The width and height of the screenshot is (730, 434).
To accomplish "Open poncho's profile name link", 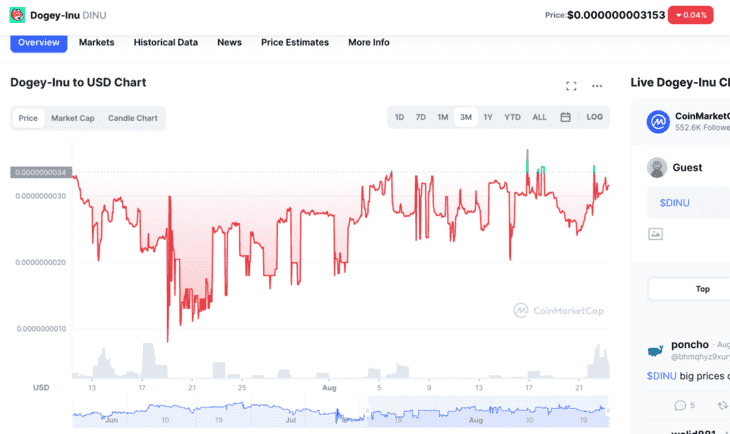I will point(689,345).
